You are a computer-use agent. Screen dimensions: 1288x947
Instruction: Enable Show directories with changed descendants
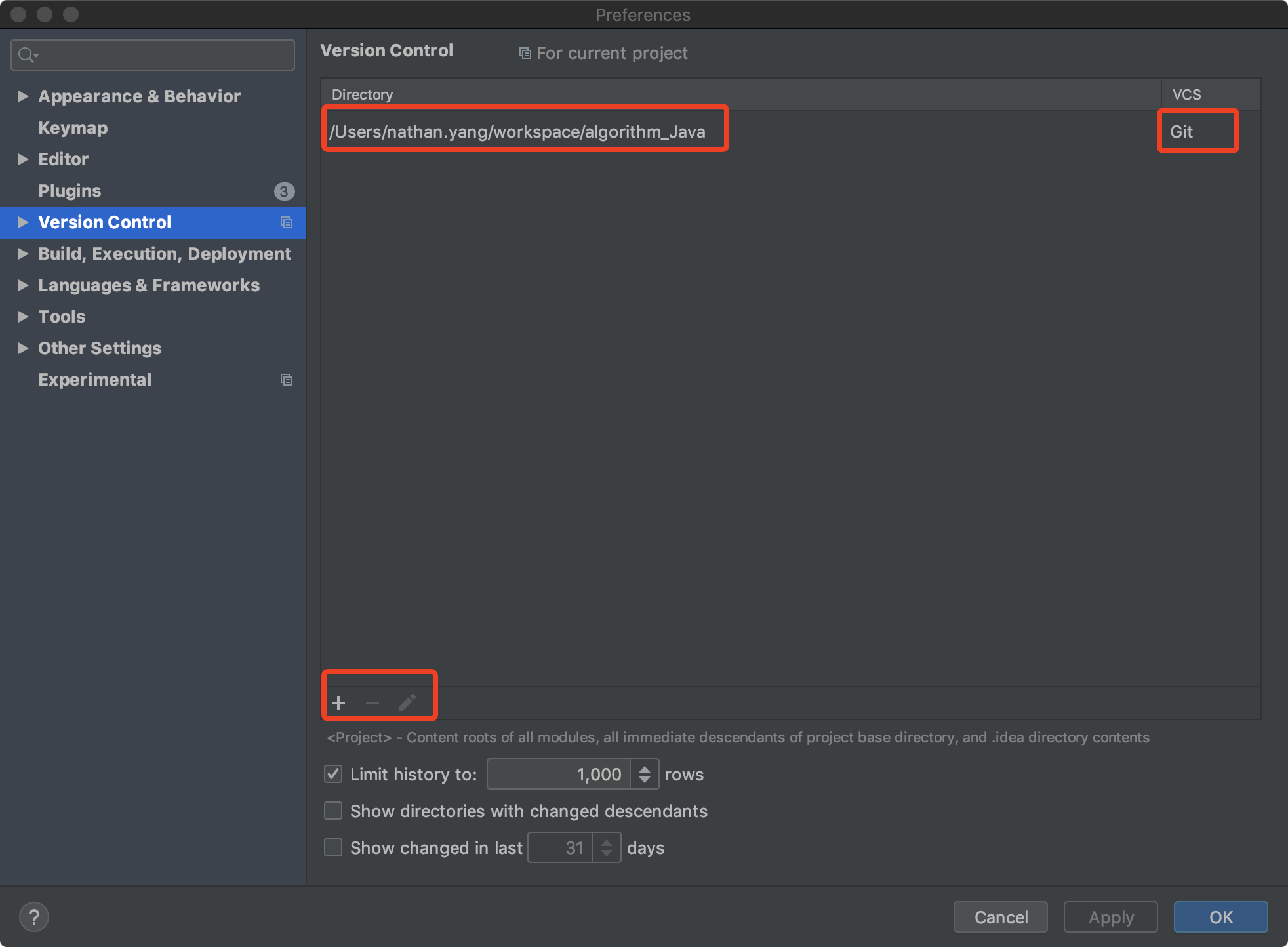click(x=333, y=811)
